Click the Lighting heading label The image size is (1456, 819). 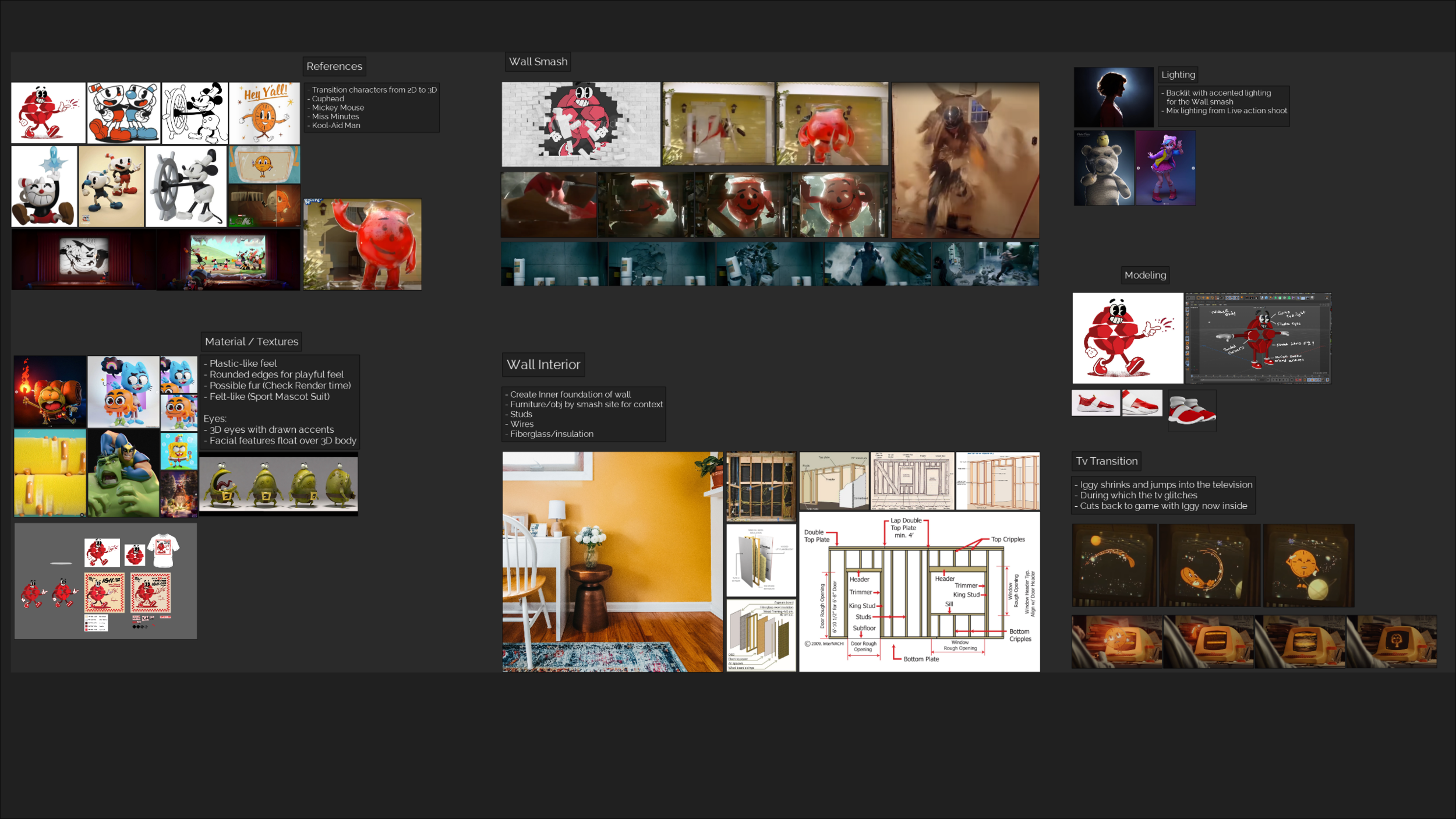[x=1178, y=75]
